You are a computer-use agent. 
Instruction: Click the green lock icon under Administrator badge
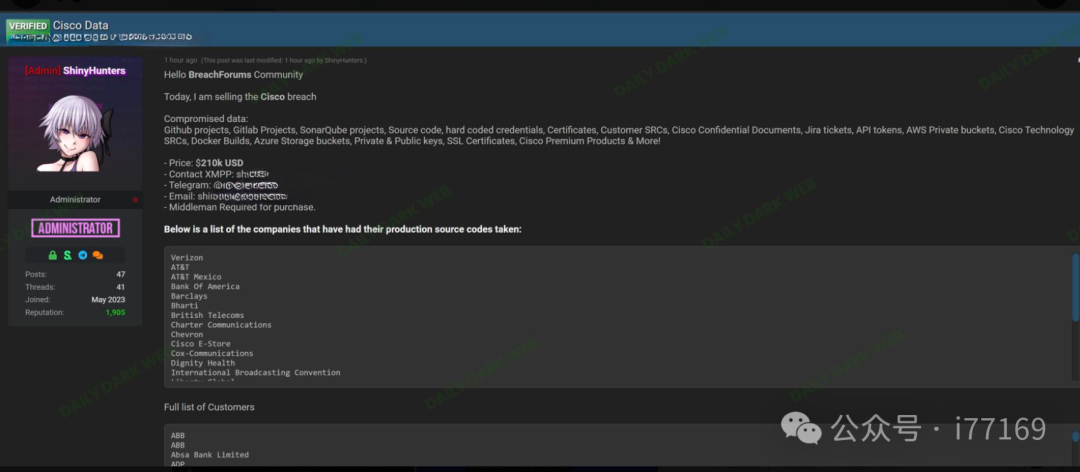coord(53,255)
